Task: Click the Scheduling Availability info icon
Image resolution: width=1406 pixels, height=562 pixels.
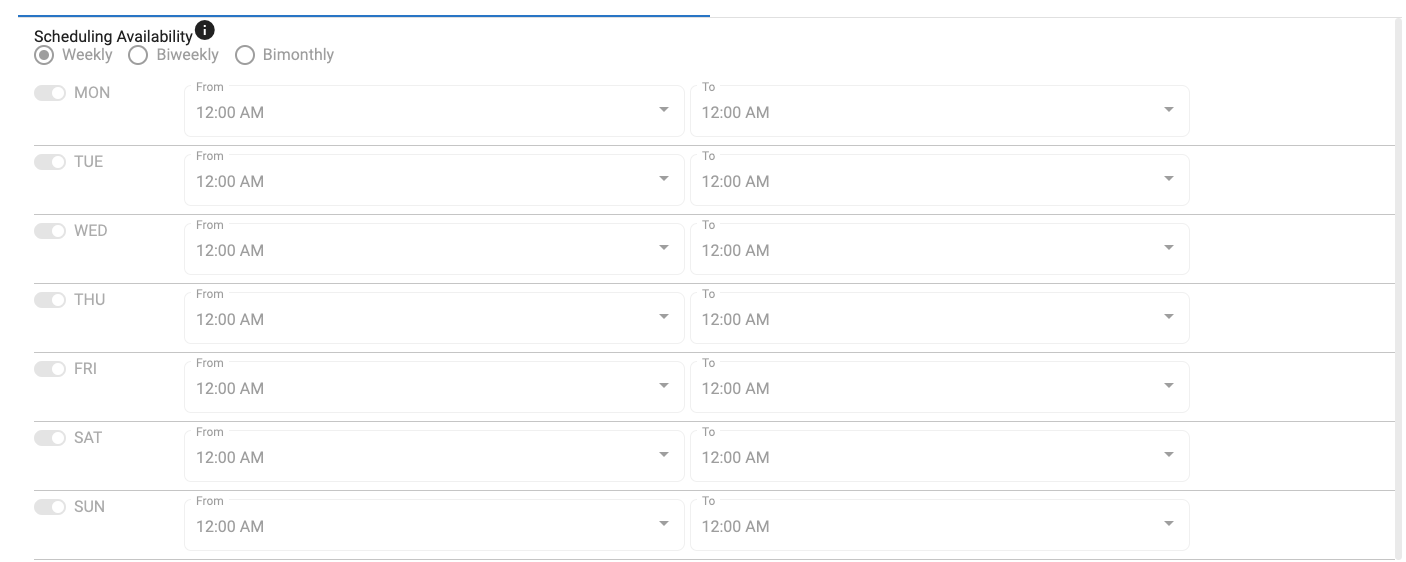Action: coord(205,30)
